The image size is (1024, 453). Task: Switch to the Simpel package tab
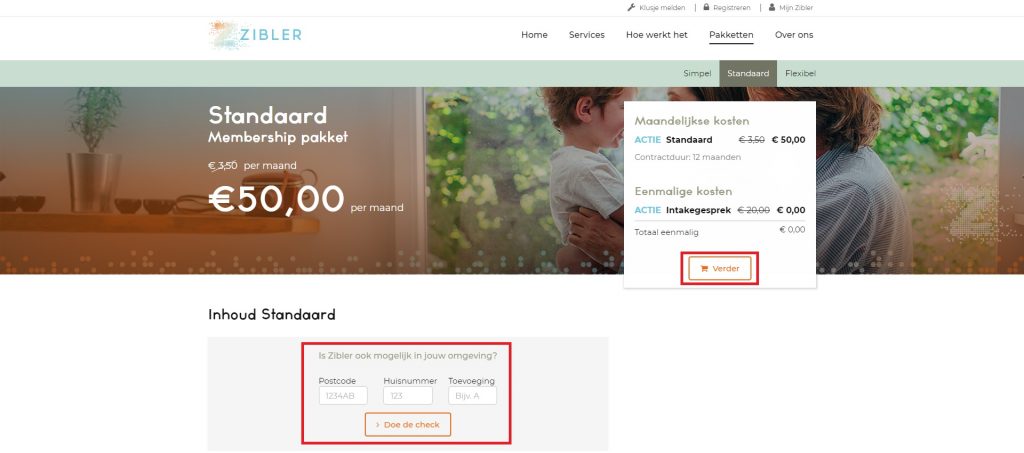click(x=697, y=73)
